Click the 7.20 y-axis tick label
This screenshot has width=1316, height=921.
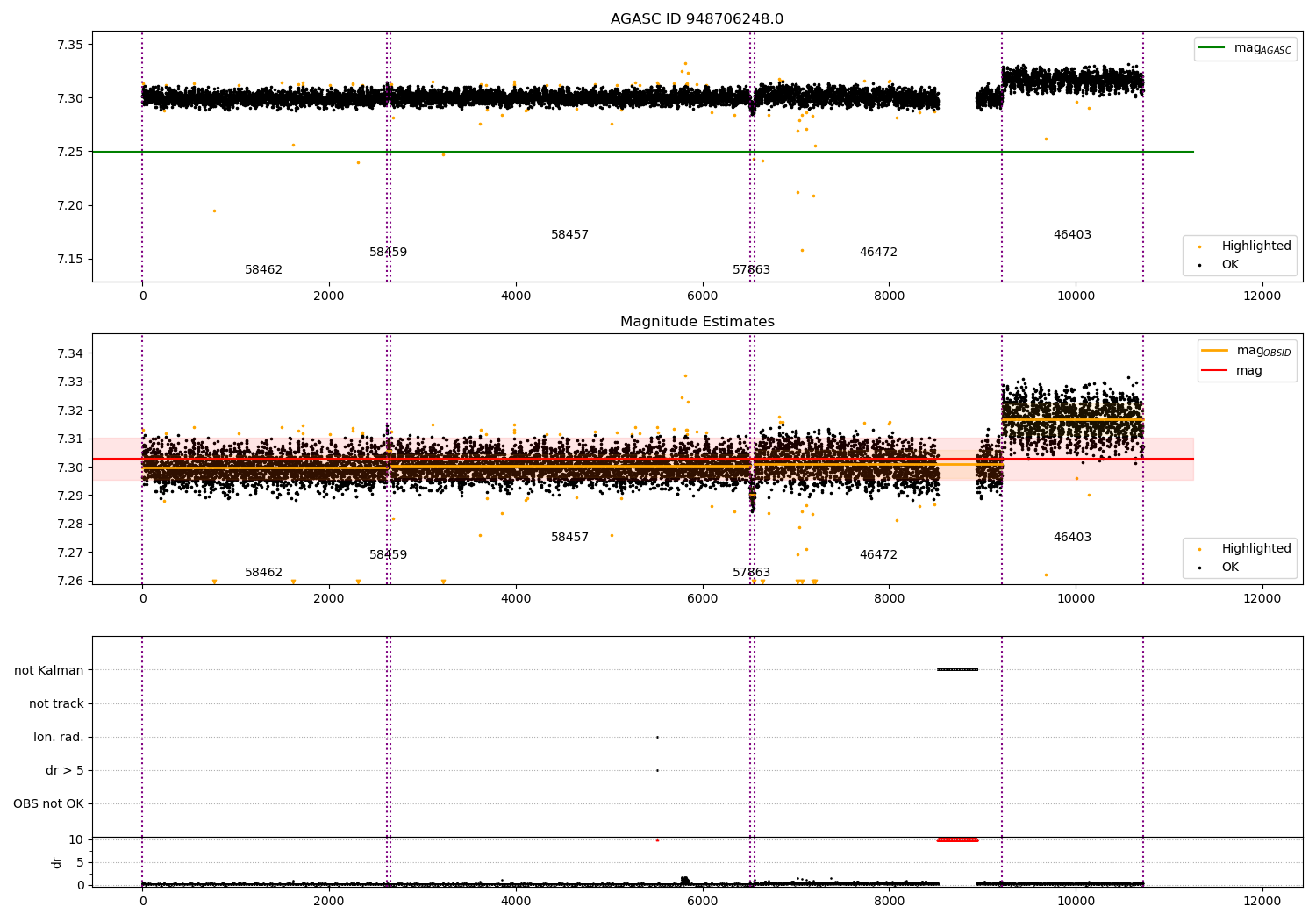(69, 206)
